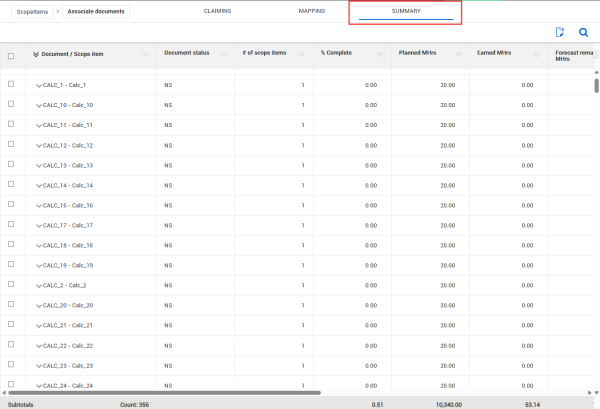The image size is (600, 409).
Task: Open filter for % Complete column
Action: [x=380, y=55]
